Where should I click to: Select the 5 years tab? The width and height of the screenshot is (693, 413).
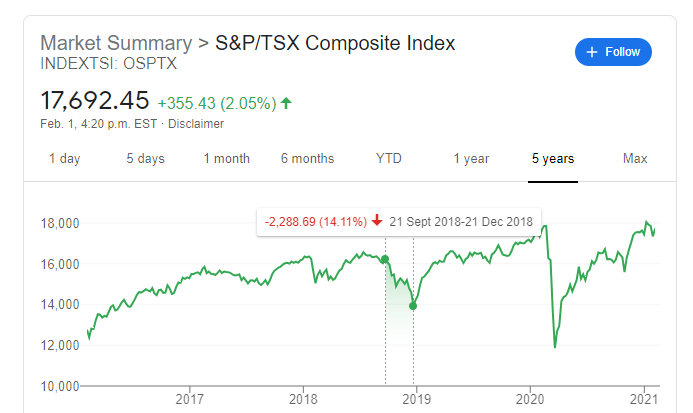click(553, 158)
